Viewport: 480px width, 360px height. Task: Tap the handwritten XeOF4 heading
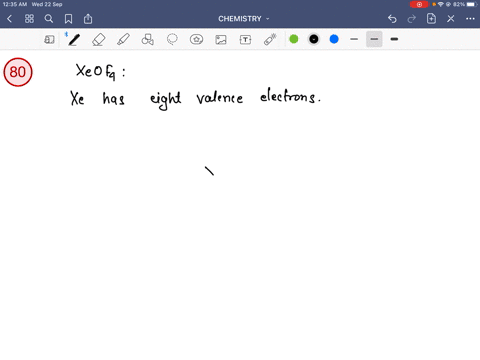pyautogui.click(x=100, y=72)
